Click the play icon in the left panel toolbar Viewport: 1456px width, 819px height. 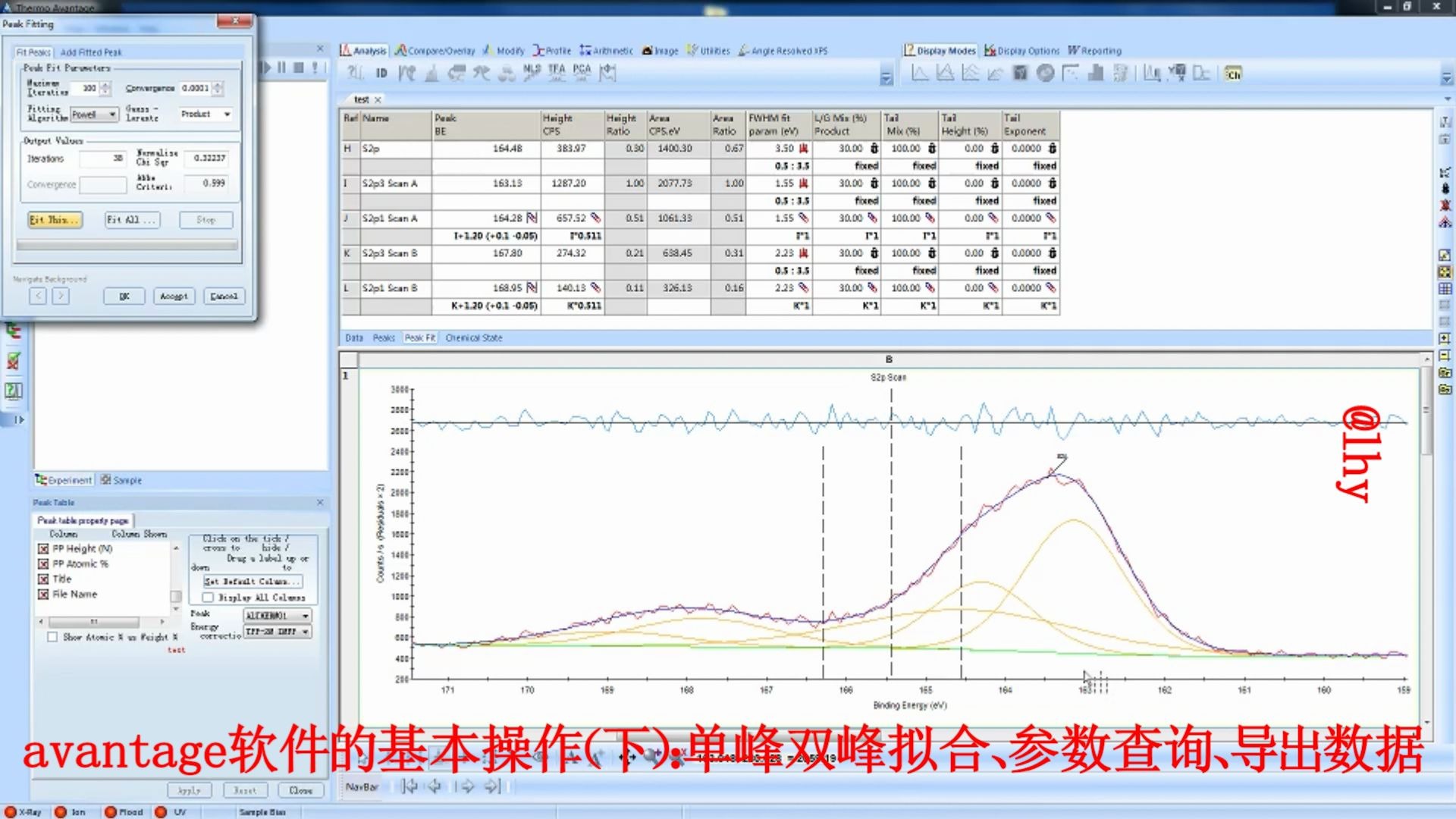(265, 67)
